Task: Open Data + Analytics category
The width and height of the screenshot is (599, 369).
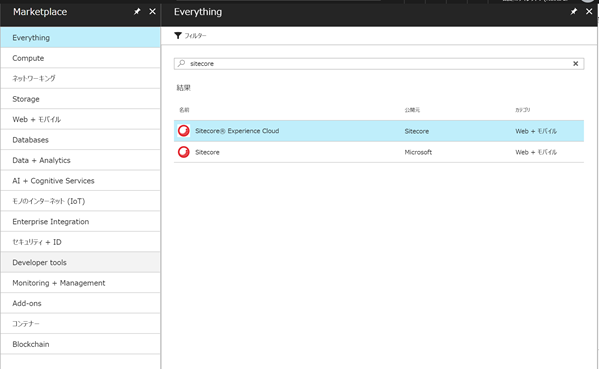Action: coord(80,160)
